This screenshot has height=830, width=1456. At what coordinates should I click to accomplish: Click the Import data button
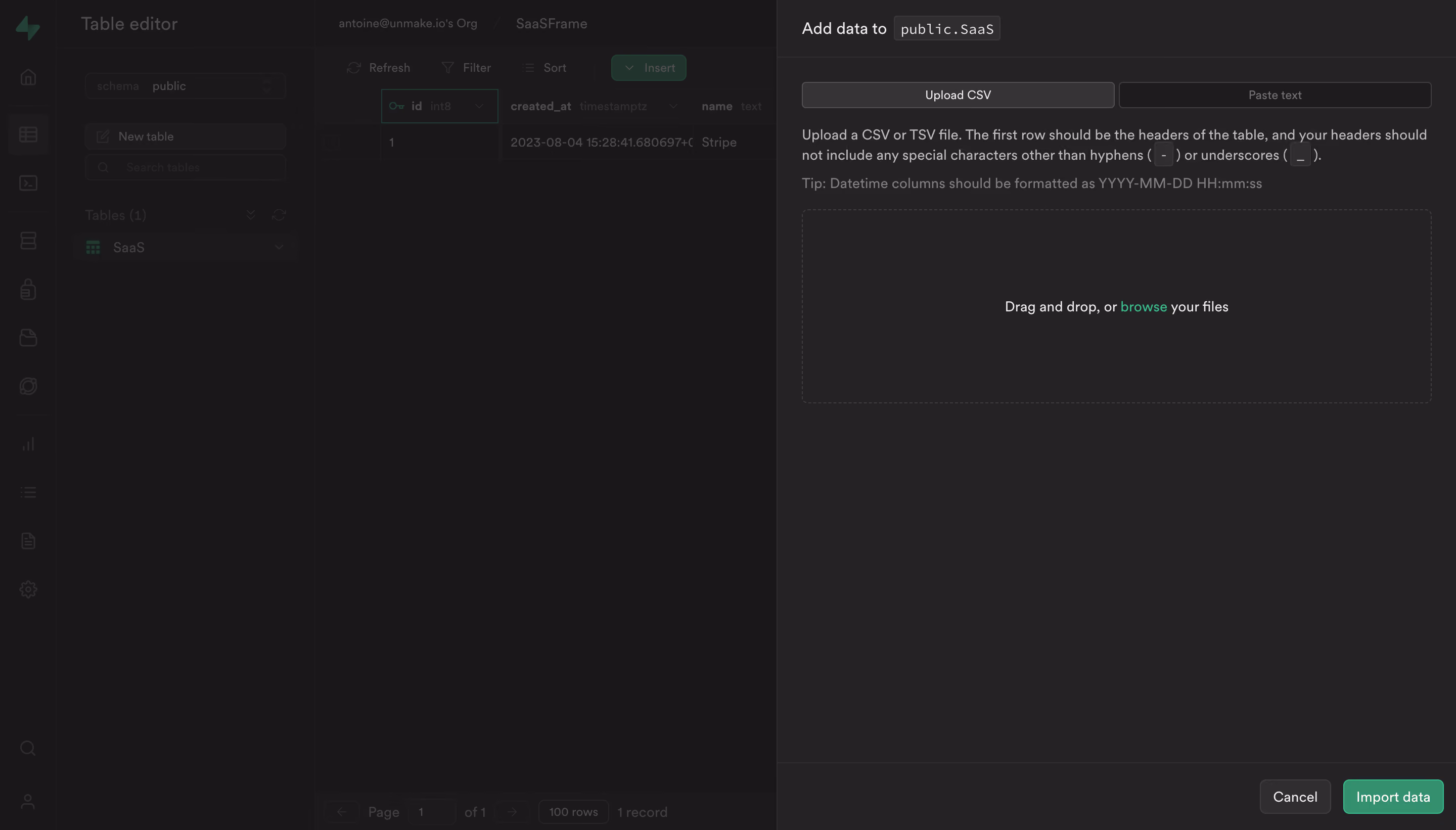[1393, 797]
